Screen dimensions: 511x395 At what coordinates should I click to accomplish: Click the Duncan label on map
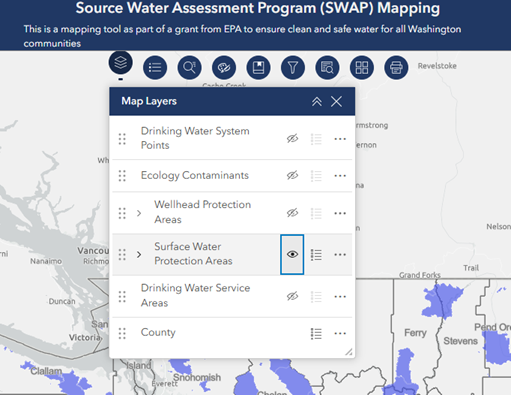click(x=62, y=301)
